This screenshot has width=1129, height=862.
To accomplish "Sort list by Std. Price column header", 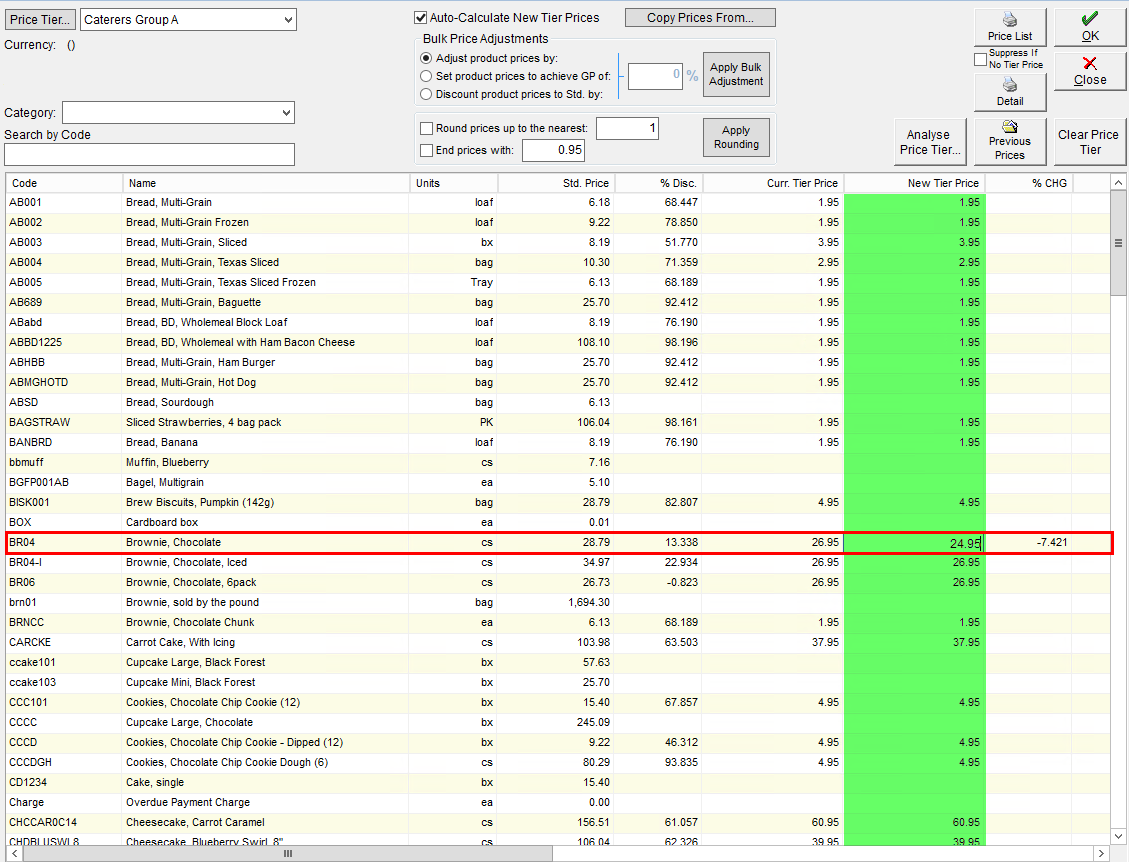I will [555, 183].
